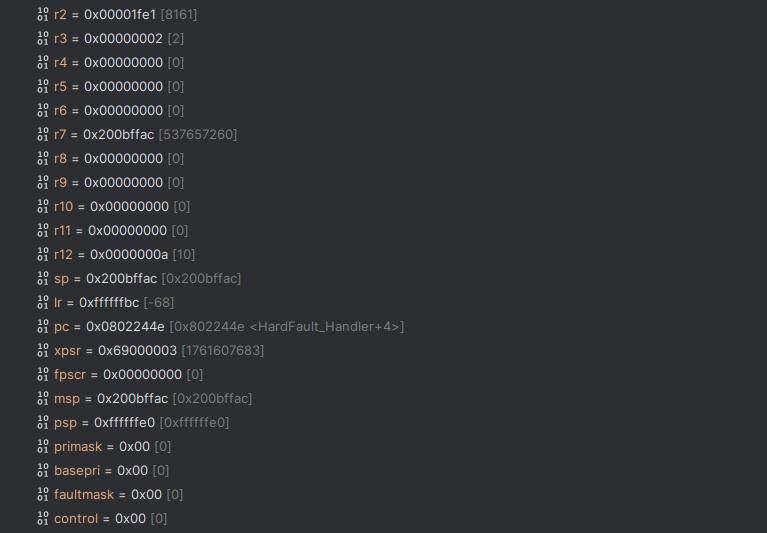Click the binary icon next to fpscr
767x533 pixels.
click(x=42, y=374)
